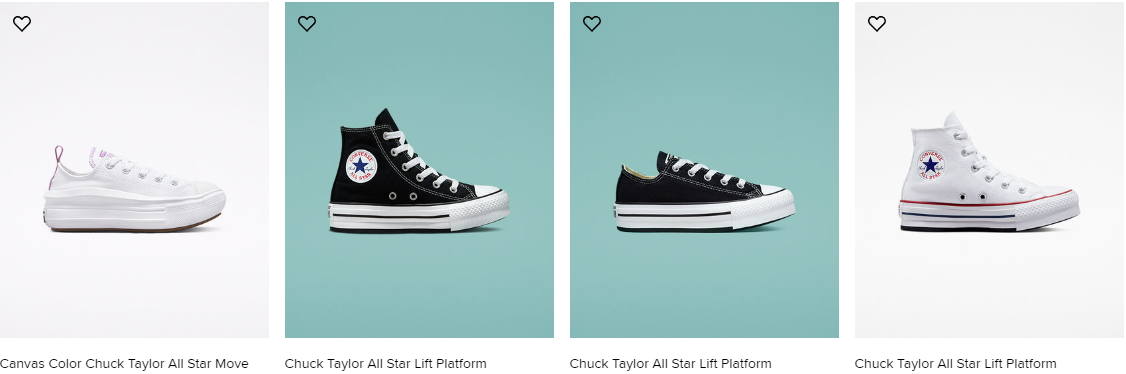The width and height of the screenshot is (1126, 374).
Task: Click Lift Platform title under white high-top shoe
Action: click(956, 363)
